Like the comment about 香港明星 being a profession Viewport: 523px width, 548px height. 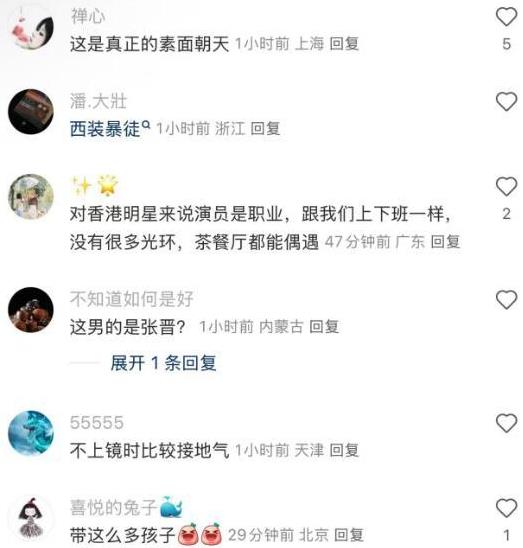click(x=506, y=186)
